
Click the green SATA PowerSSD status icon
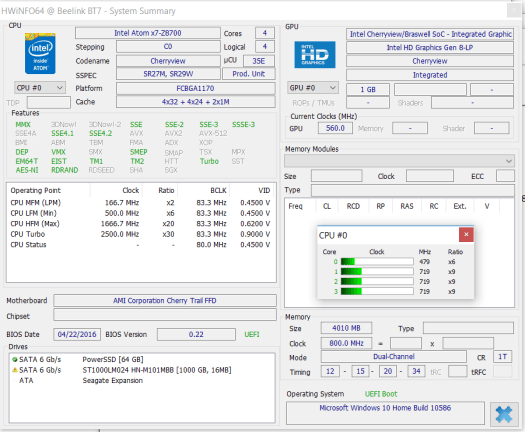tap(15, 359)
